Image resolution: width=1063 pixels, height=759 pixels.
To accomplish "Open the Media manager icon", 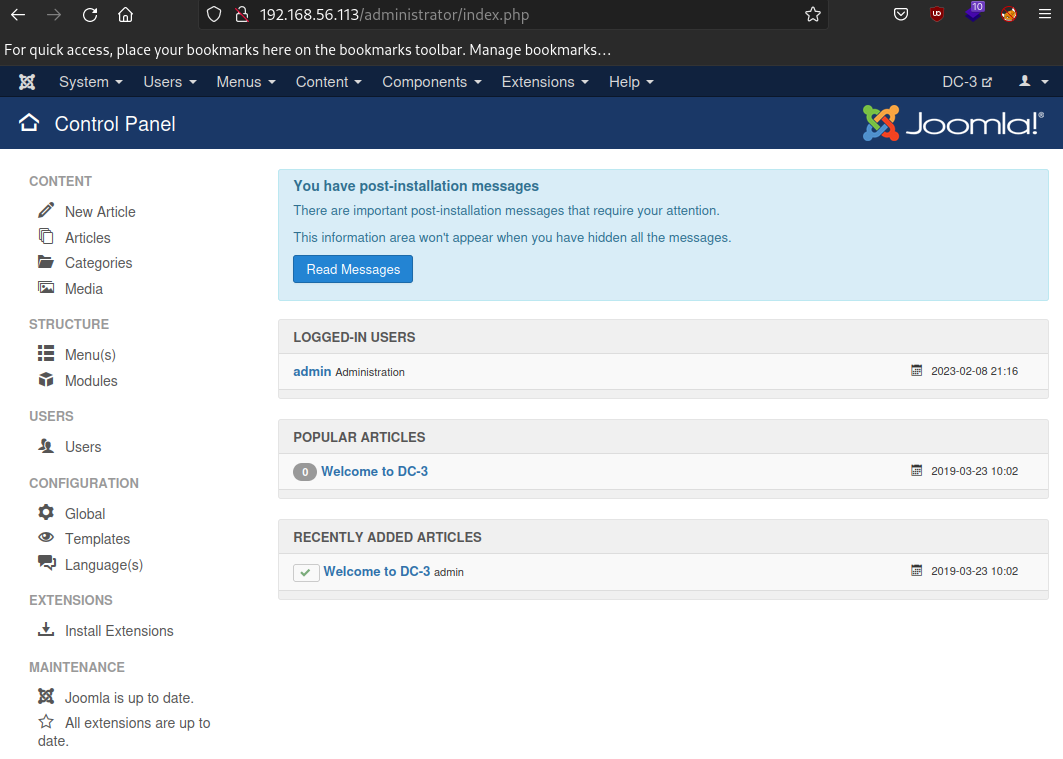I will 46,288.
